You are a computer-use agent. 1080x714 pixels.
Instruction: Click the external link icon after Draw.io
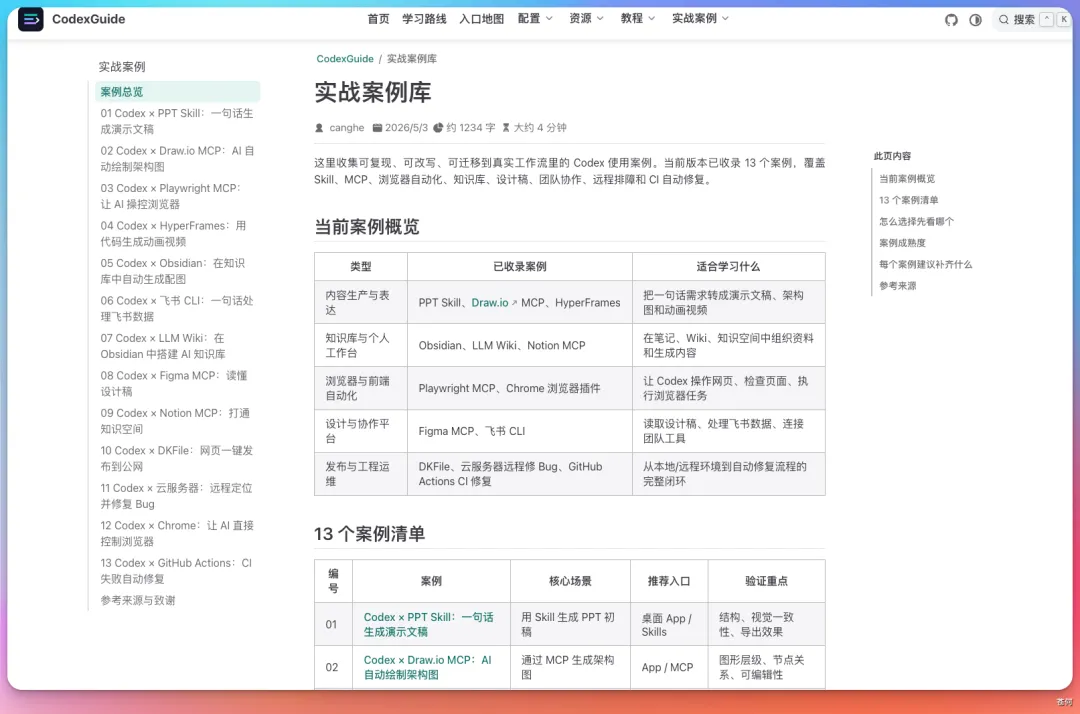click(x=514, y=303)
